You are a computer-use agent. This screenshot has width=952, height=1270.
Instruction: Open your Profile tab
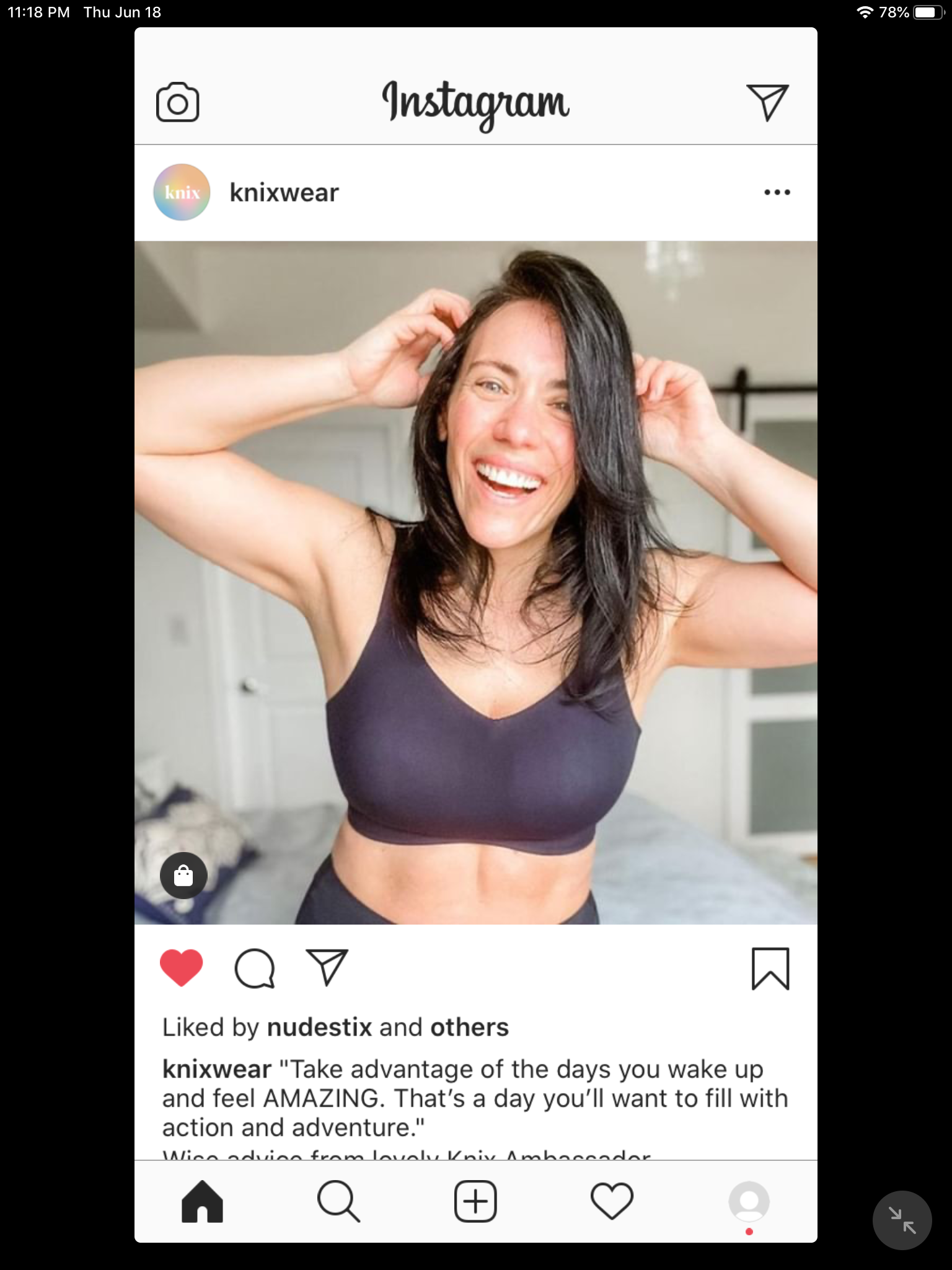click(x=749, y=1201)
